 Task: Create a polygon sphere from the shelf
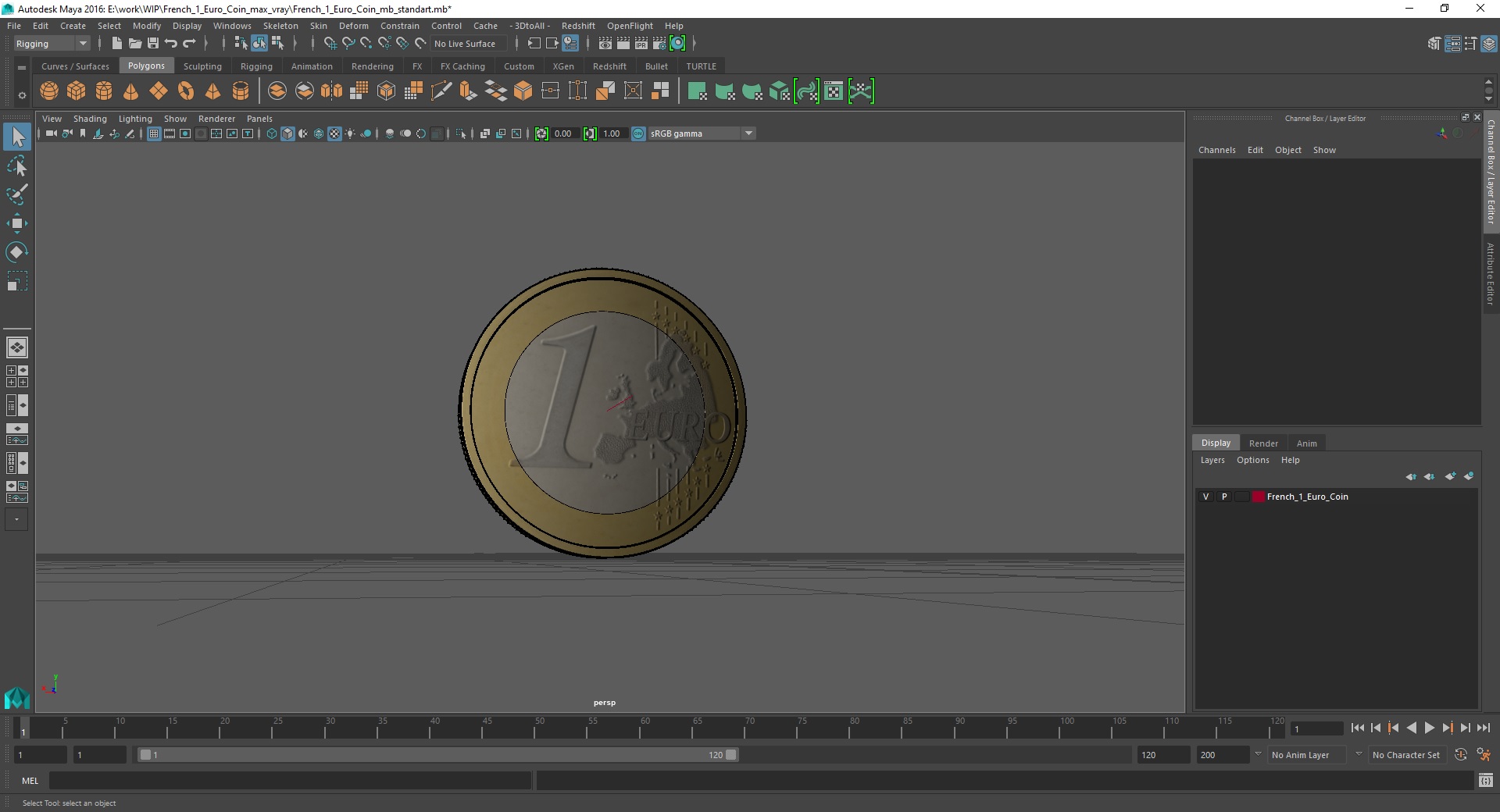(49, 91)
